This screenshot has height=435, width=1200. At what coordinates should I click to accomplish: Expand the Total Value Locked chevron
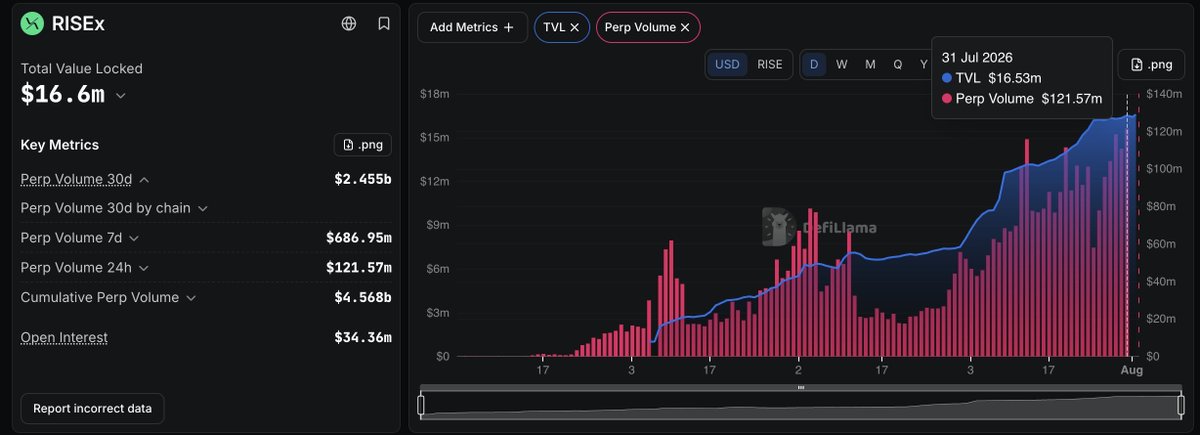pyautogui.click(x=121, y=96)
